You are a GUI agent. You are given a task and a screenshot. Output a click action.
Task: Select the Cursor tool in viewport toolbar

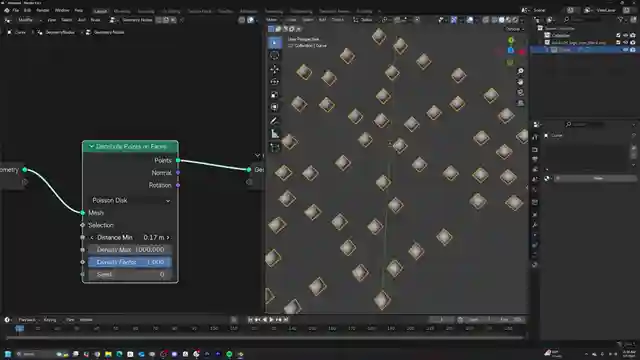click(274, 56)
